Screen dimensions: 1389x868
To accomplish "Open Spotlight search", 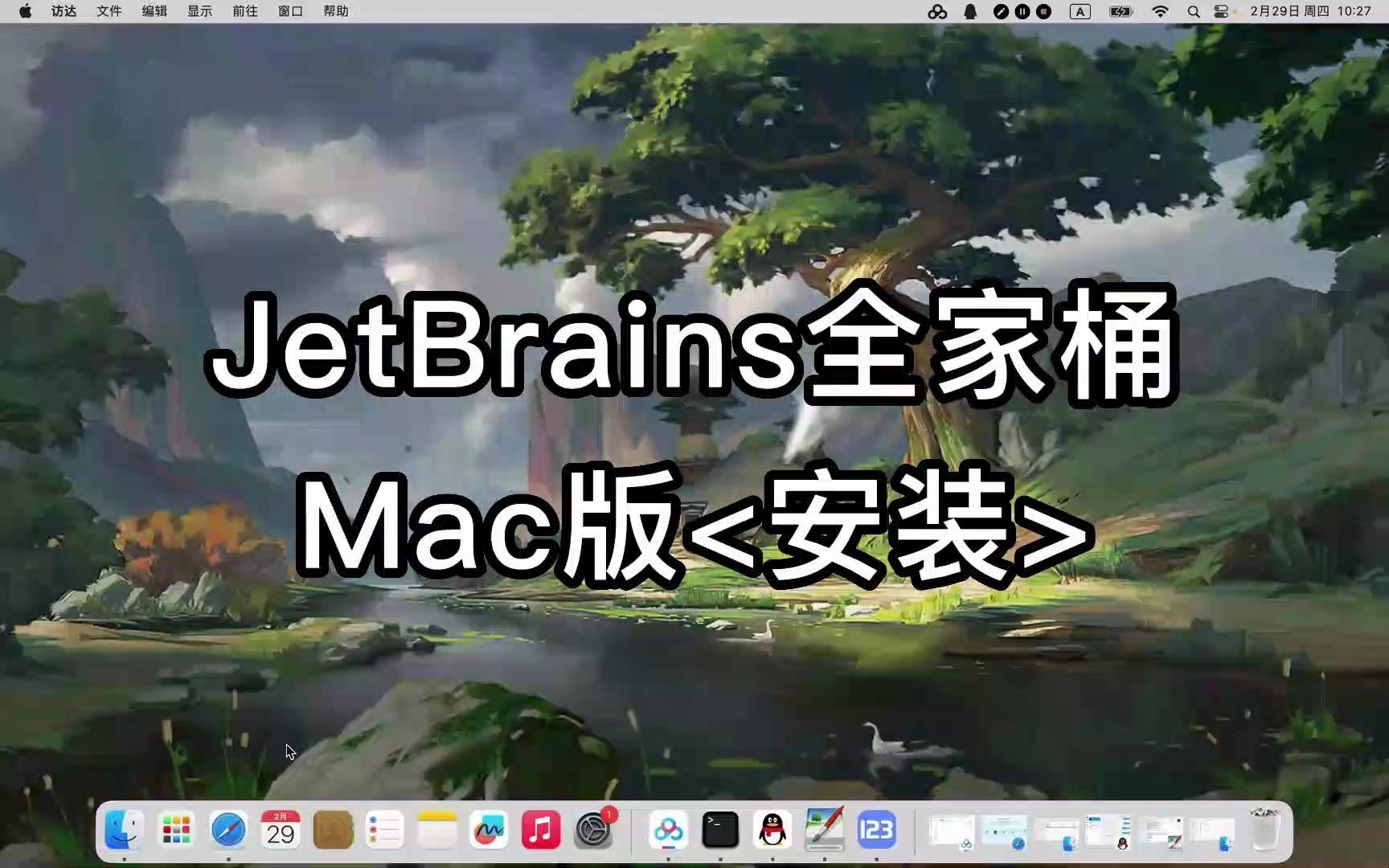I will 1194,11.
